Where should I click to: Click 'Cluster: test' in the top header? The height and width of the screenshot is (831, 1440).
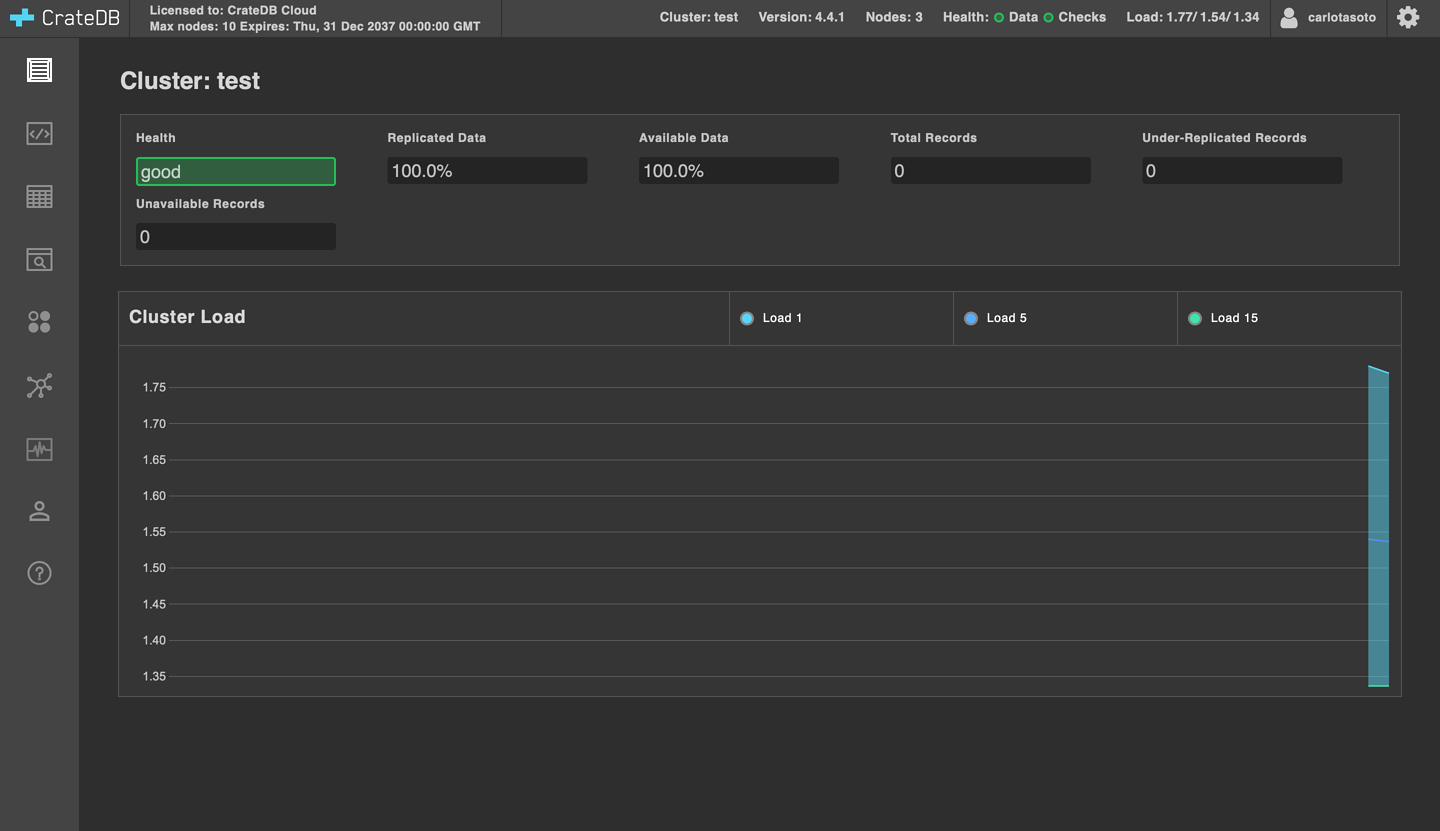(x=699, y=17)
